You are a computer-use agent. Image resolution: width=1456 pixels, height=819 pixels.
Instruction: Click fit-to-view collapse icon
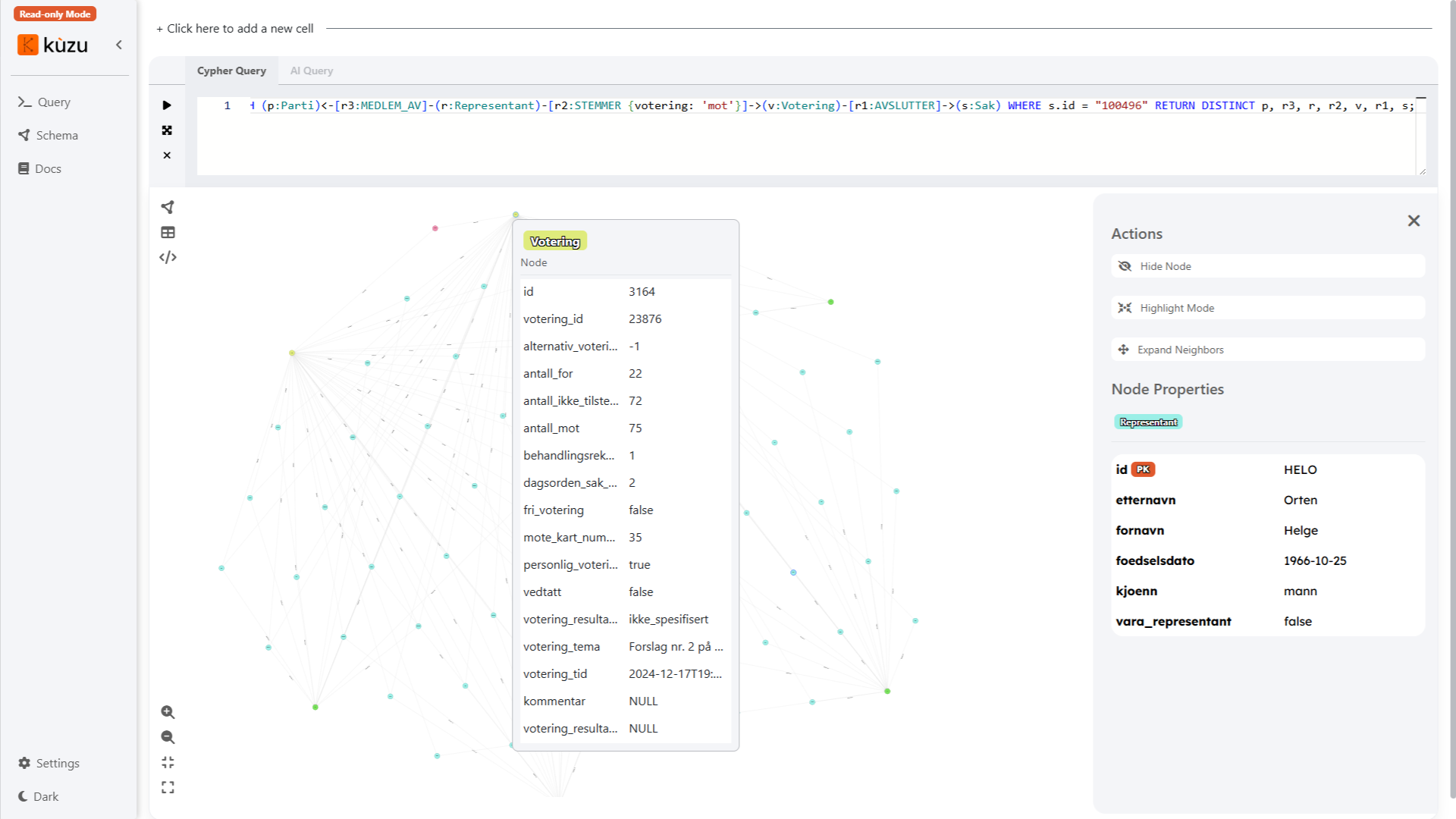(x=168, y=762)
